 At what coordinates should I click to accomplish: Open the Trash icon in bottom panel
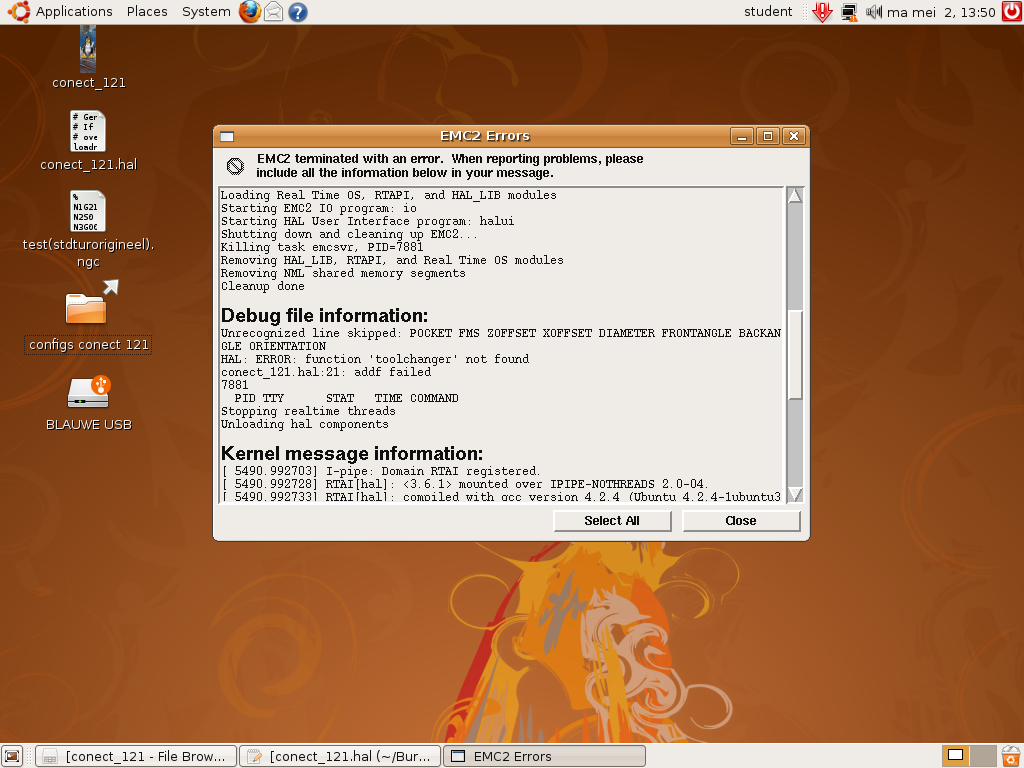click(x=1012, y=756)
